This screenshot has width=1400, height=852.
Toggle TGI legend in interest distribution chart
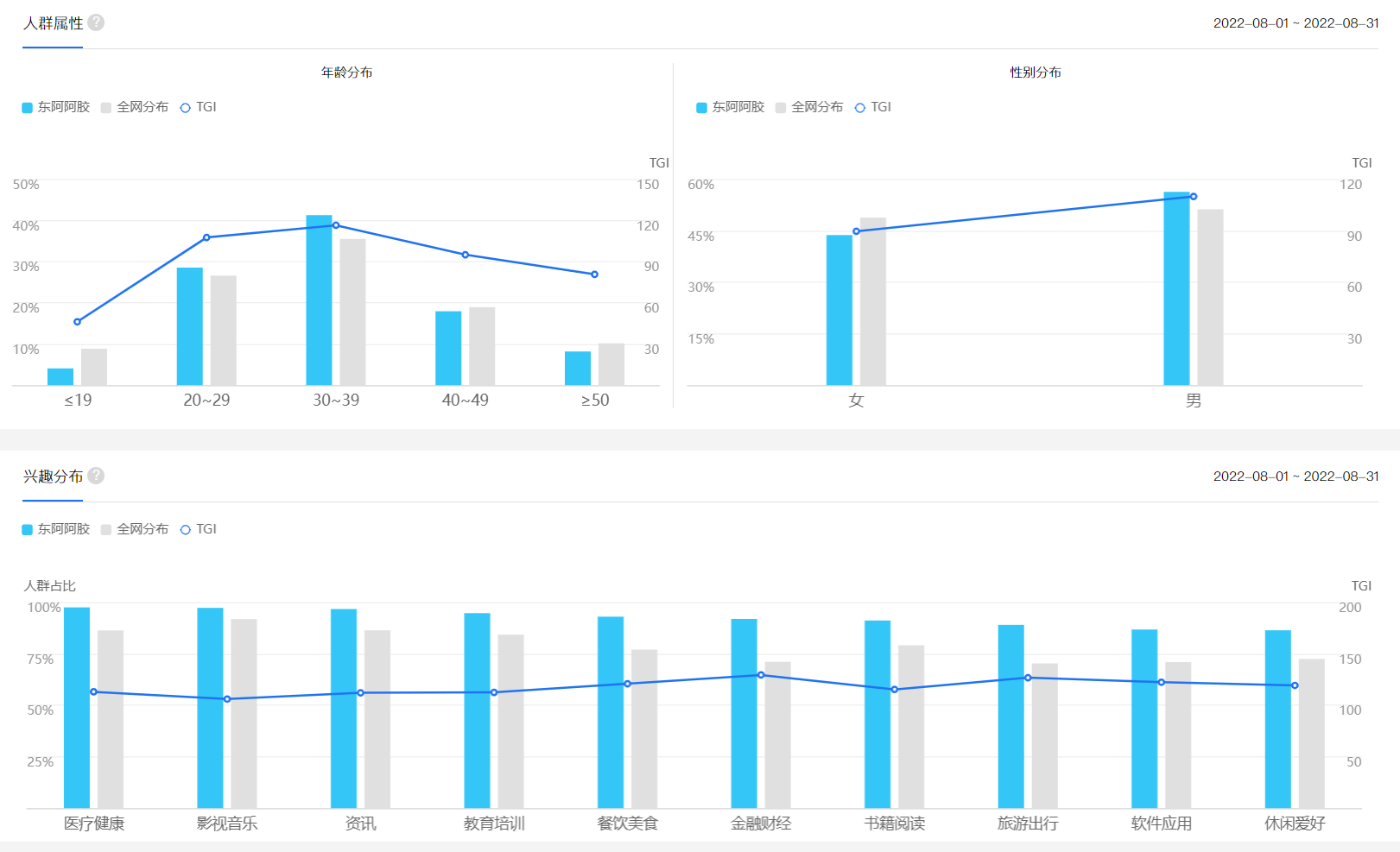pyautogui.click(x=198, y=529)
